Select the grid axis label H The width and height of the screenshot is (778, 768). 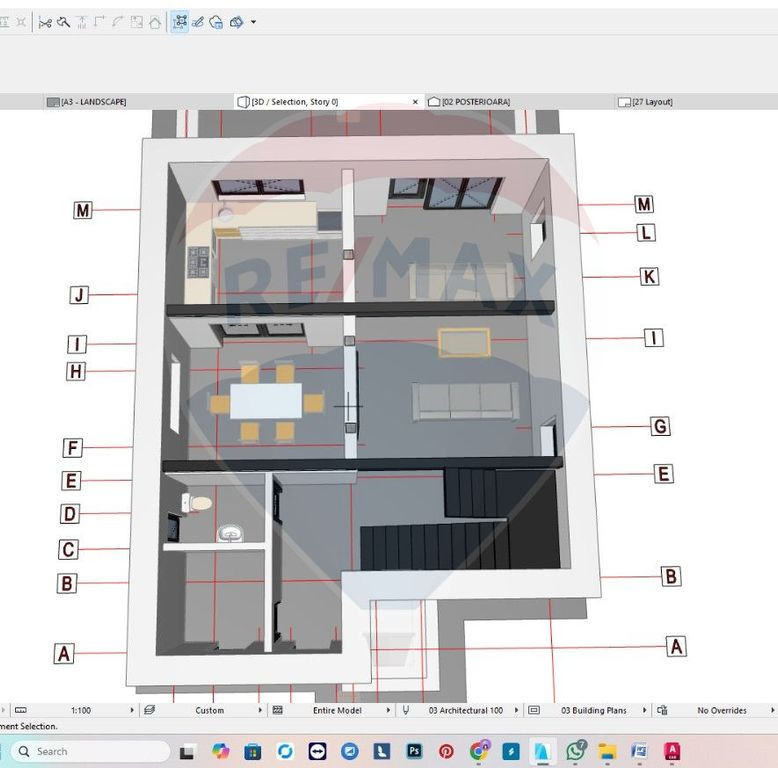(x=76, y=371)
